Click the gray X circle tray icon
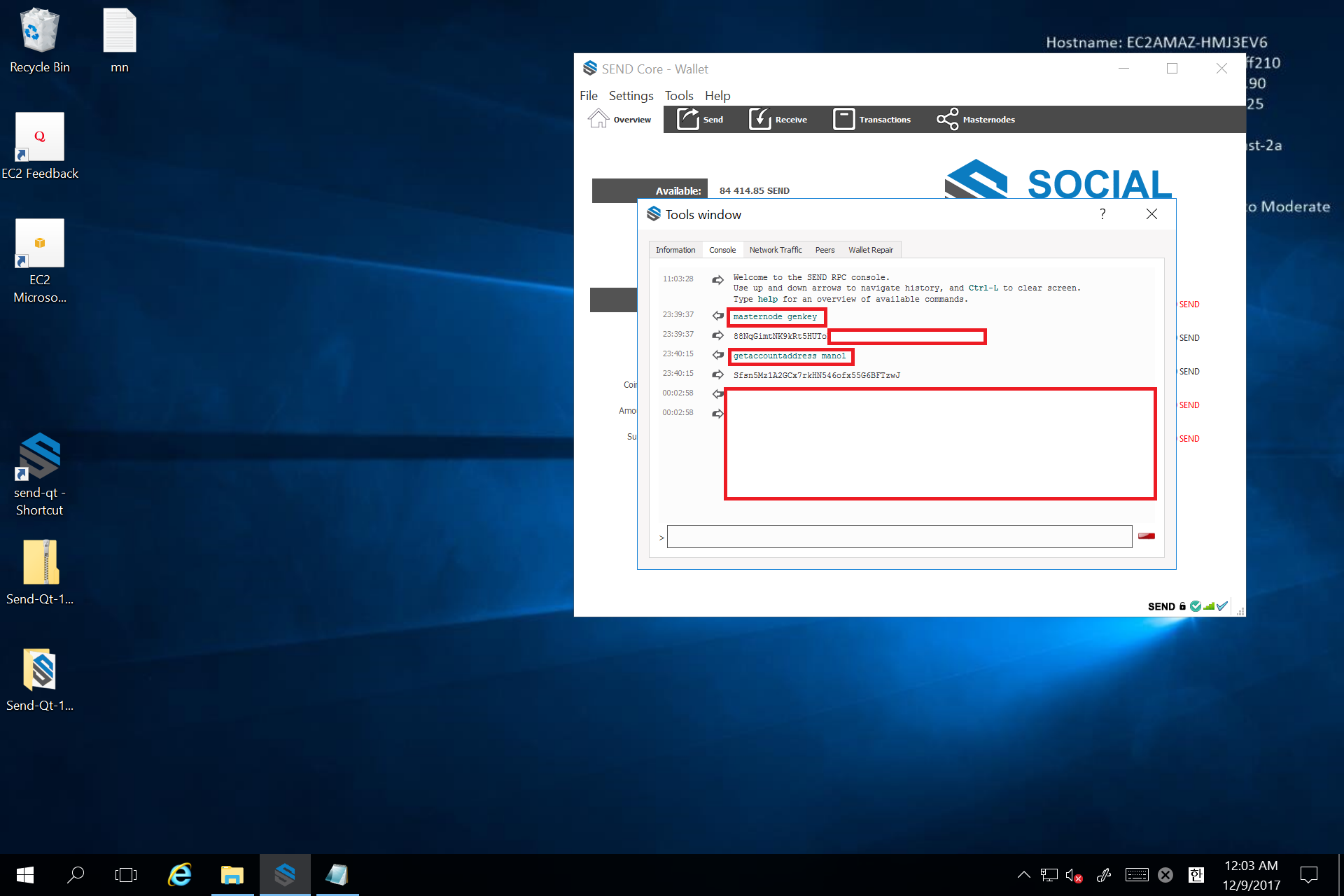The width and height of the screenshot is (1344, 896). [1165, 875]
